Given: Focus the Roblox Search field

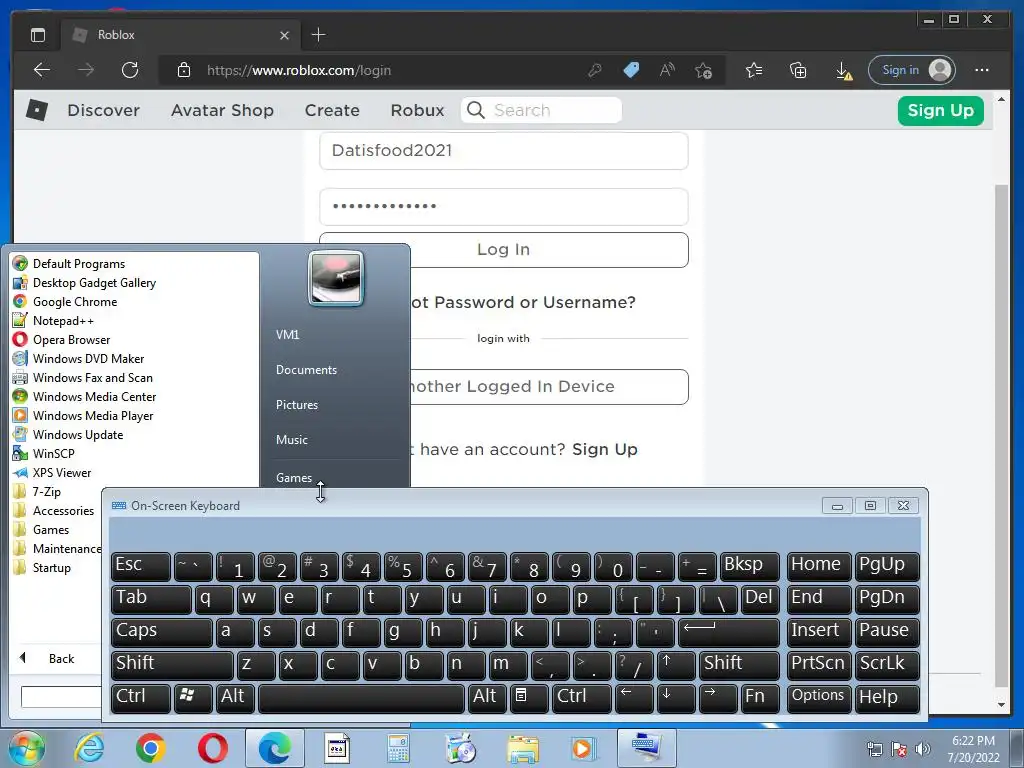Looking at the screenshot, I should click(541, 110).
